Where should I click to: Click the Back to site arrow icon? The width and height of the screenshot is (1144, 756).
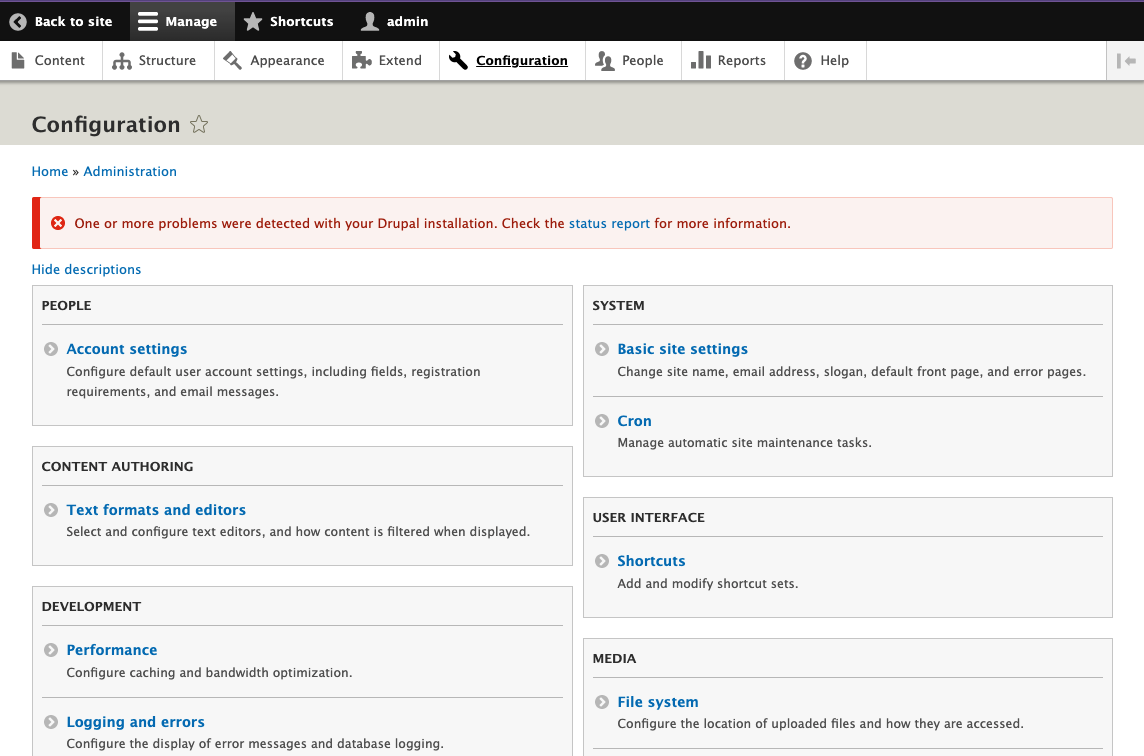pyautogui.click(x=18, y=22)
